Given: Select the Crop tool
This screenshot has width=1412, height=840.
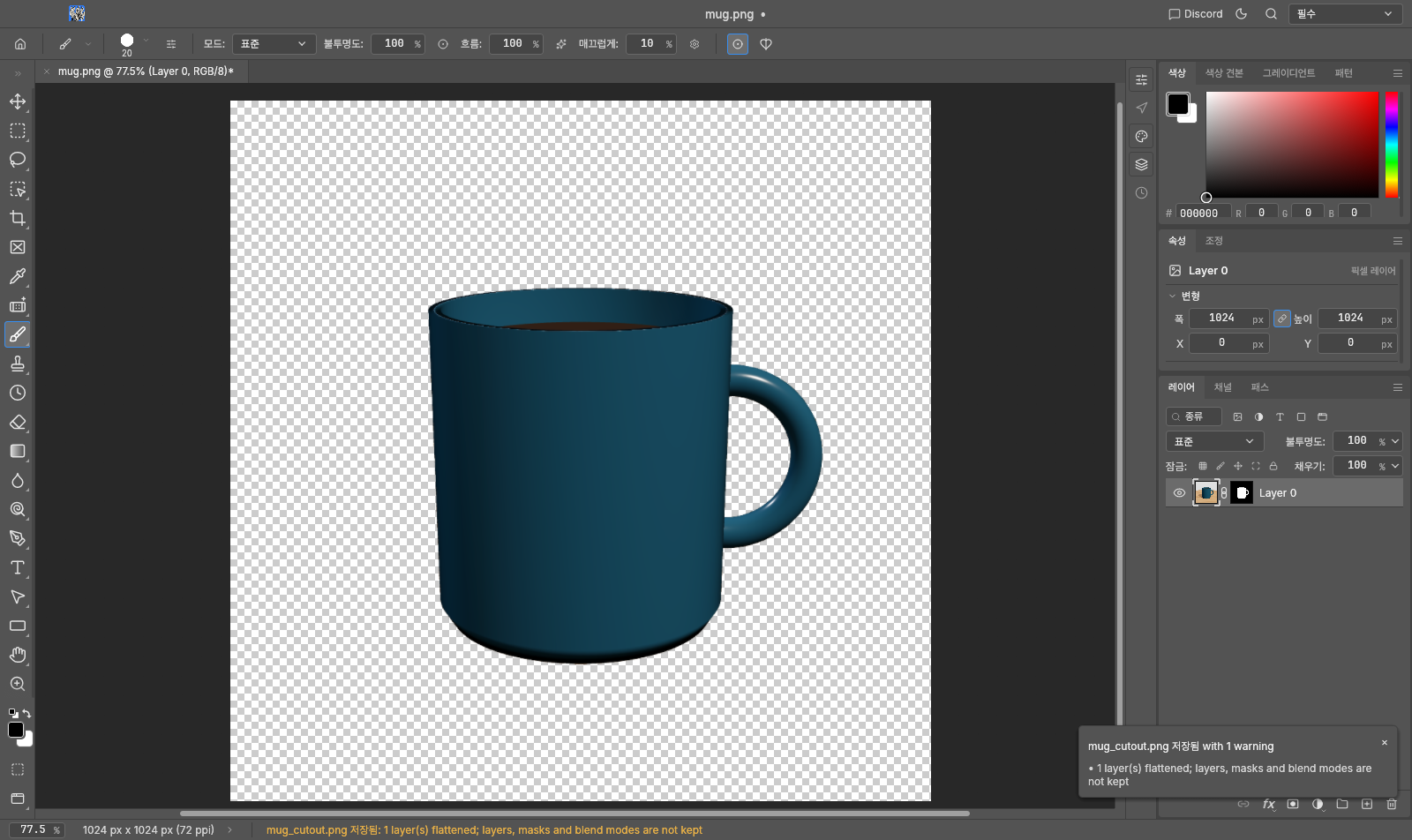Looking at the screenshot, I should coord(18,218).
